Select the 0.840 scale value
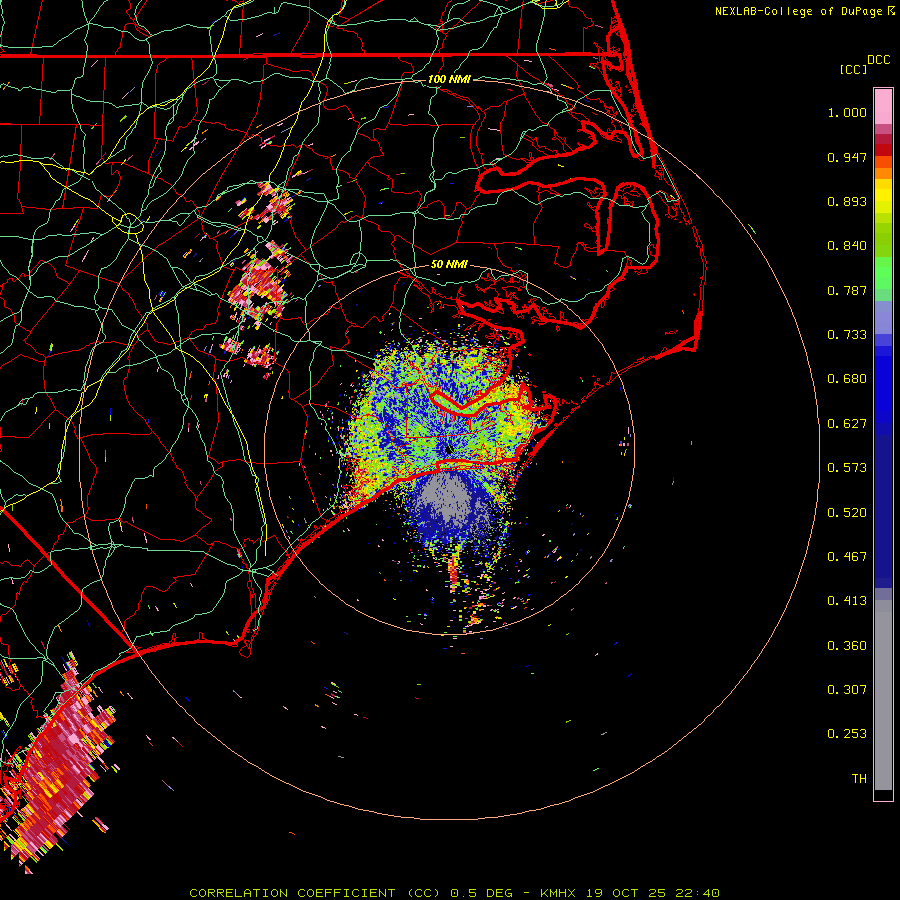This screenshot has height=900, width=900. coord(847,246)
